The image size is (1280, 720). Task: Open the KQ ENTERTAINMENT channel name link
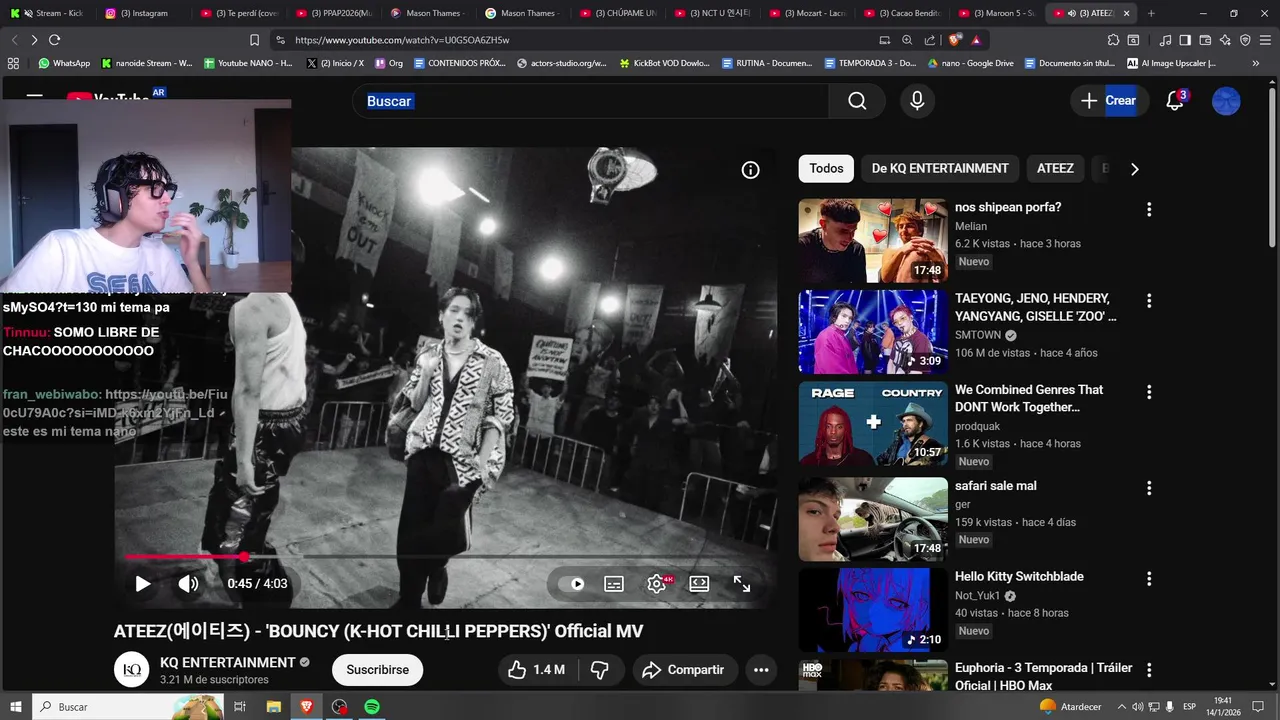pos(228,662)
